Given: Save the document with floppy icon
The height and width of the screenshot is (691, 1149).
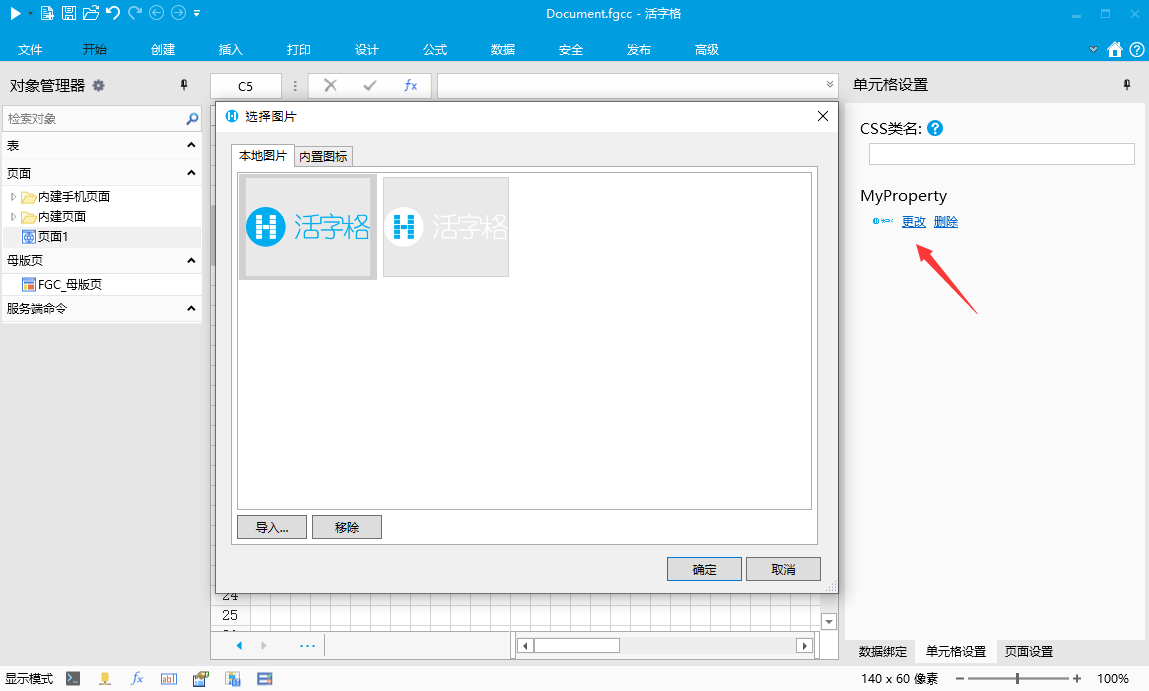Looking at the screenshot, I should 69,13.
